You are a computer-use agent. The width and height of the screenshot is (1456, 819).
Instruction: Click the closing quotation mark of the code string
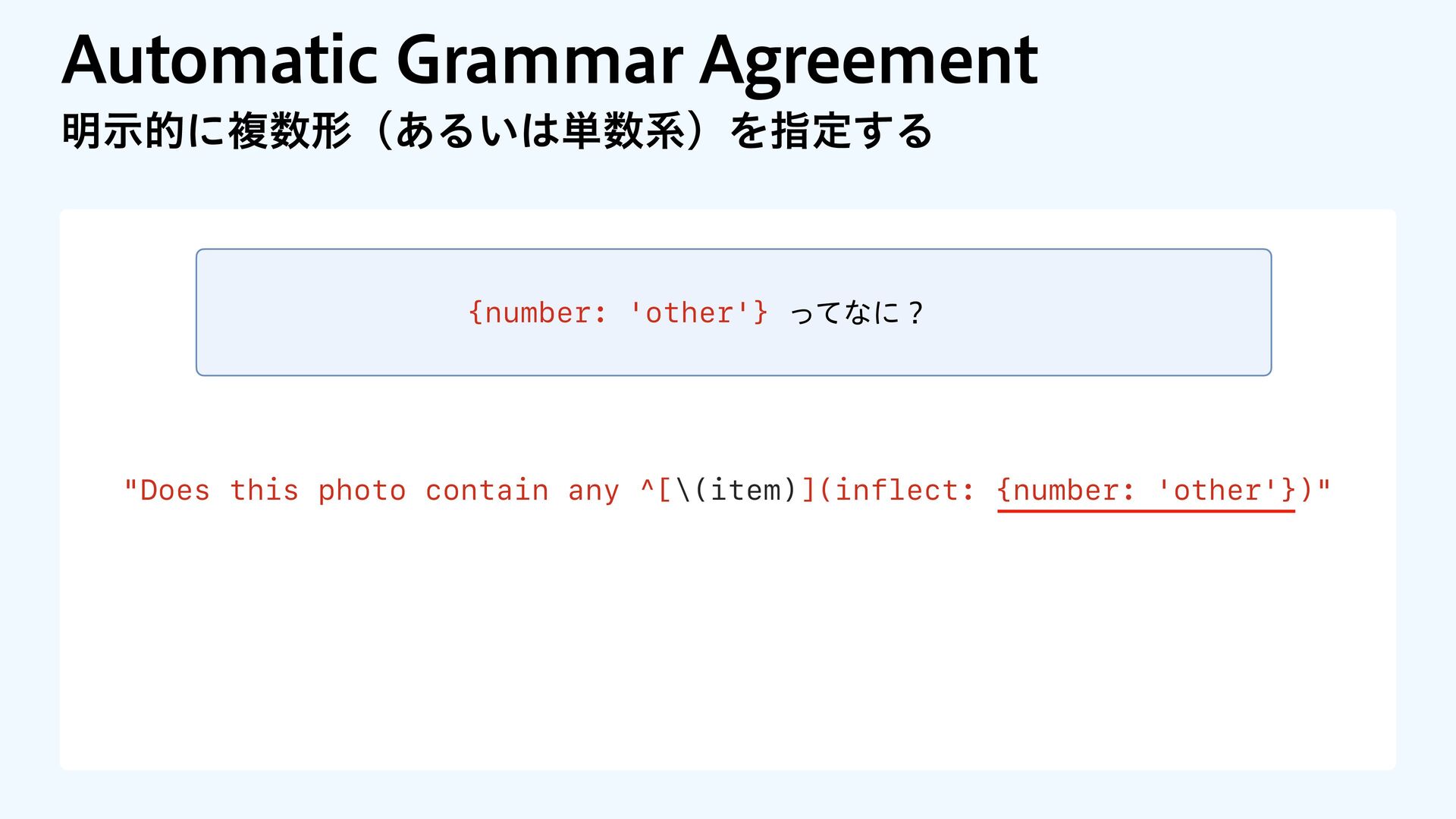point(1324,485)
